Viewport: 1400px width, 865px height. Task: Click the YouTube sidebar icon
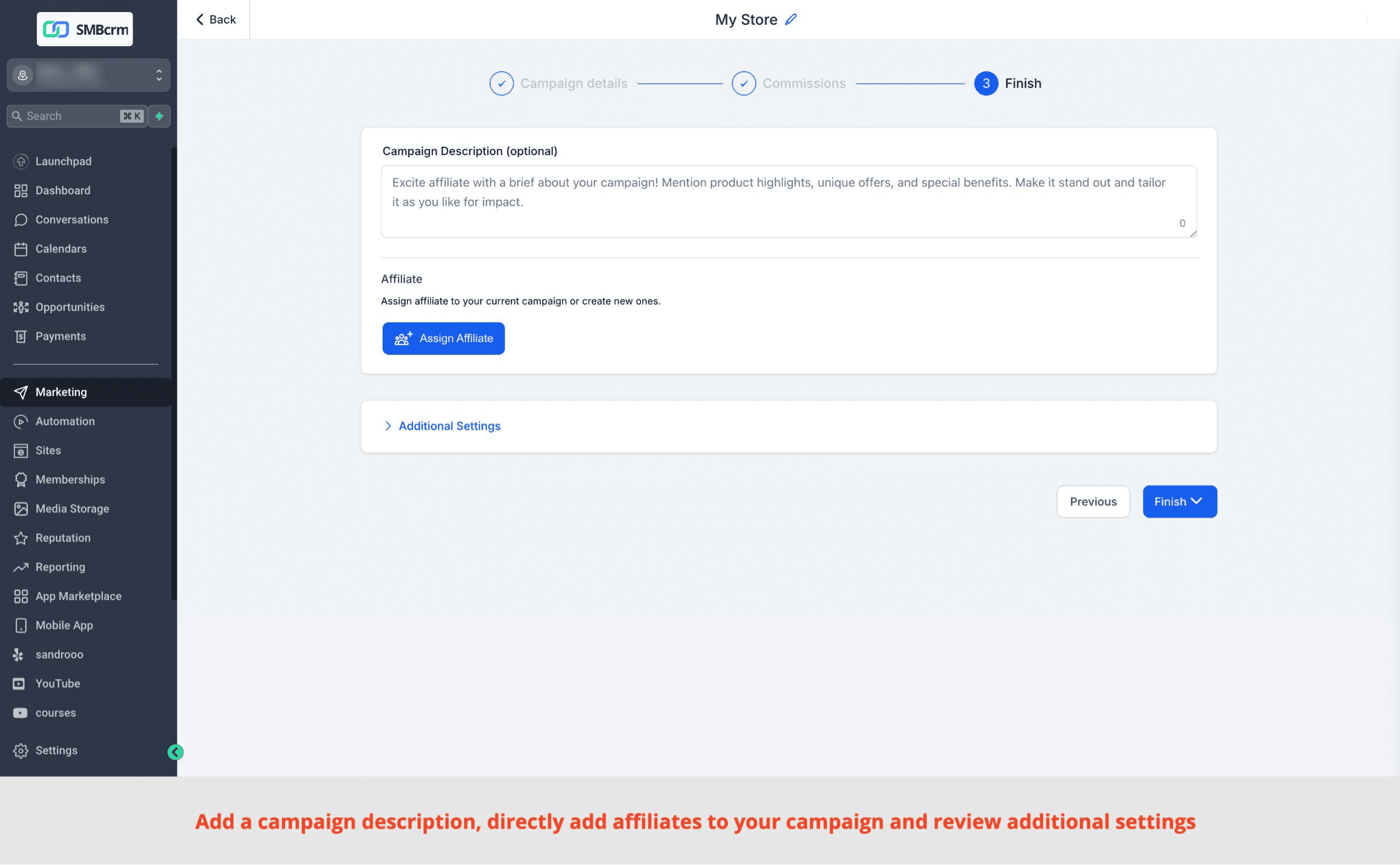(19, 684)
